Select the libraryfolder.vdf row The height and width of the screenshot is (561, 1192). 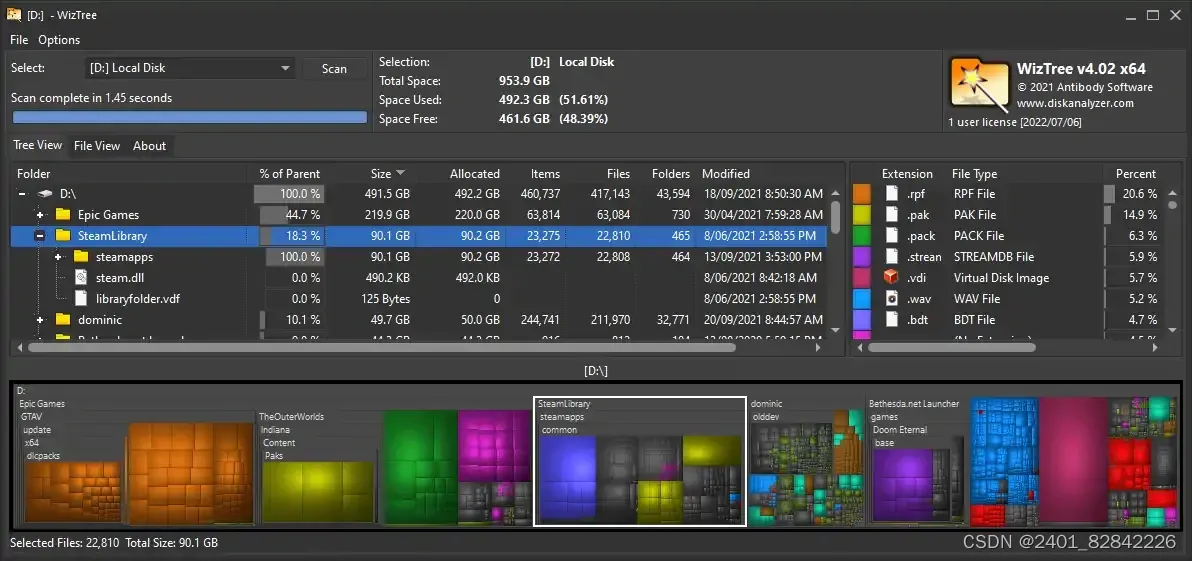tap(418, 299)
